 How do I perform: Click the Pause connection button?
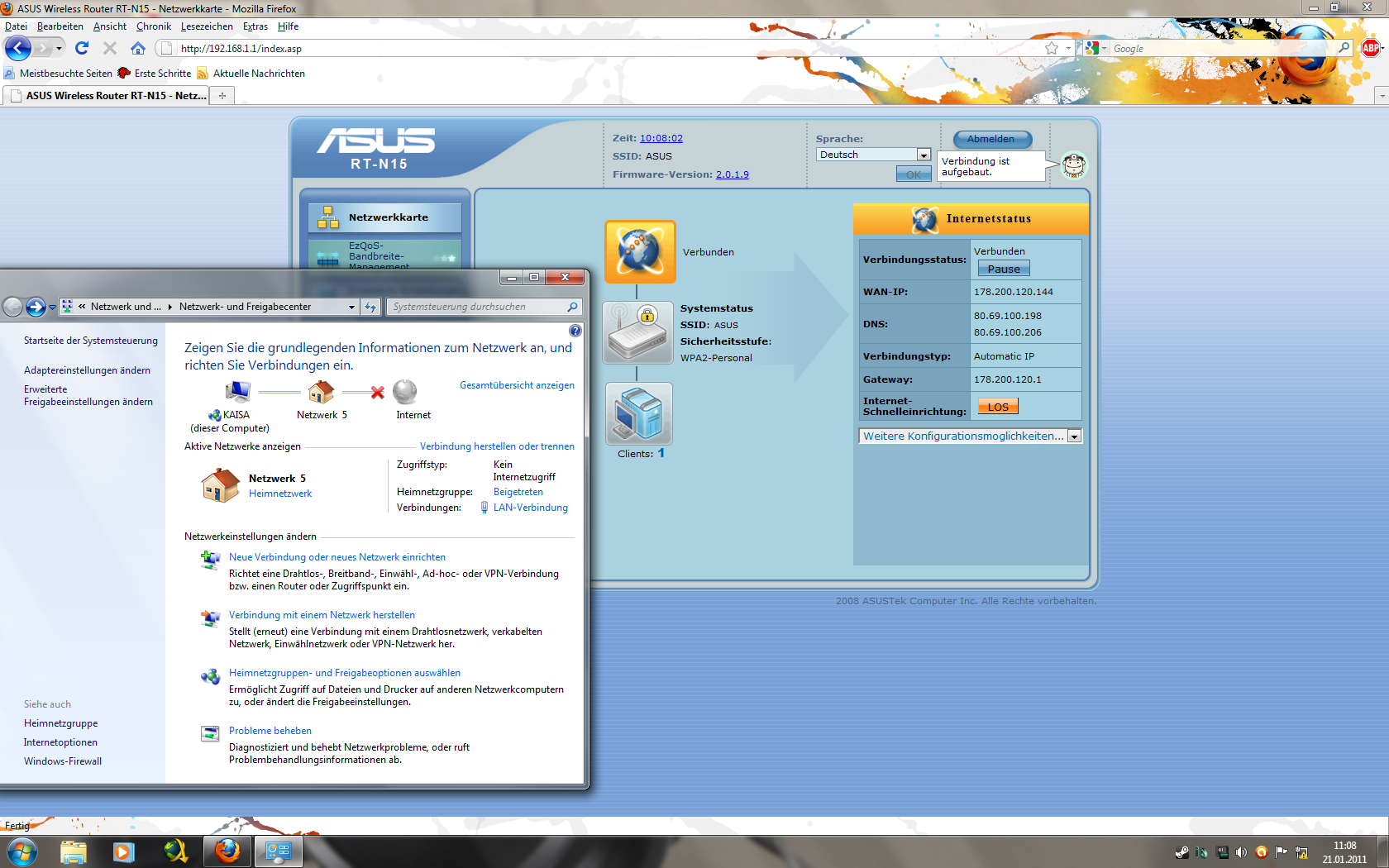tap(1004, 269)
